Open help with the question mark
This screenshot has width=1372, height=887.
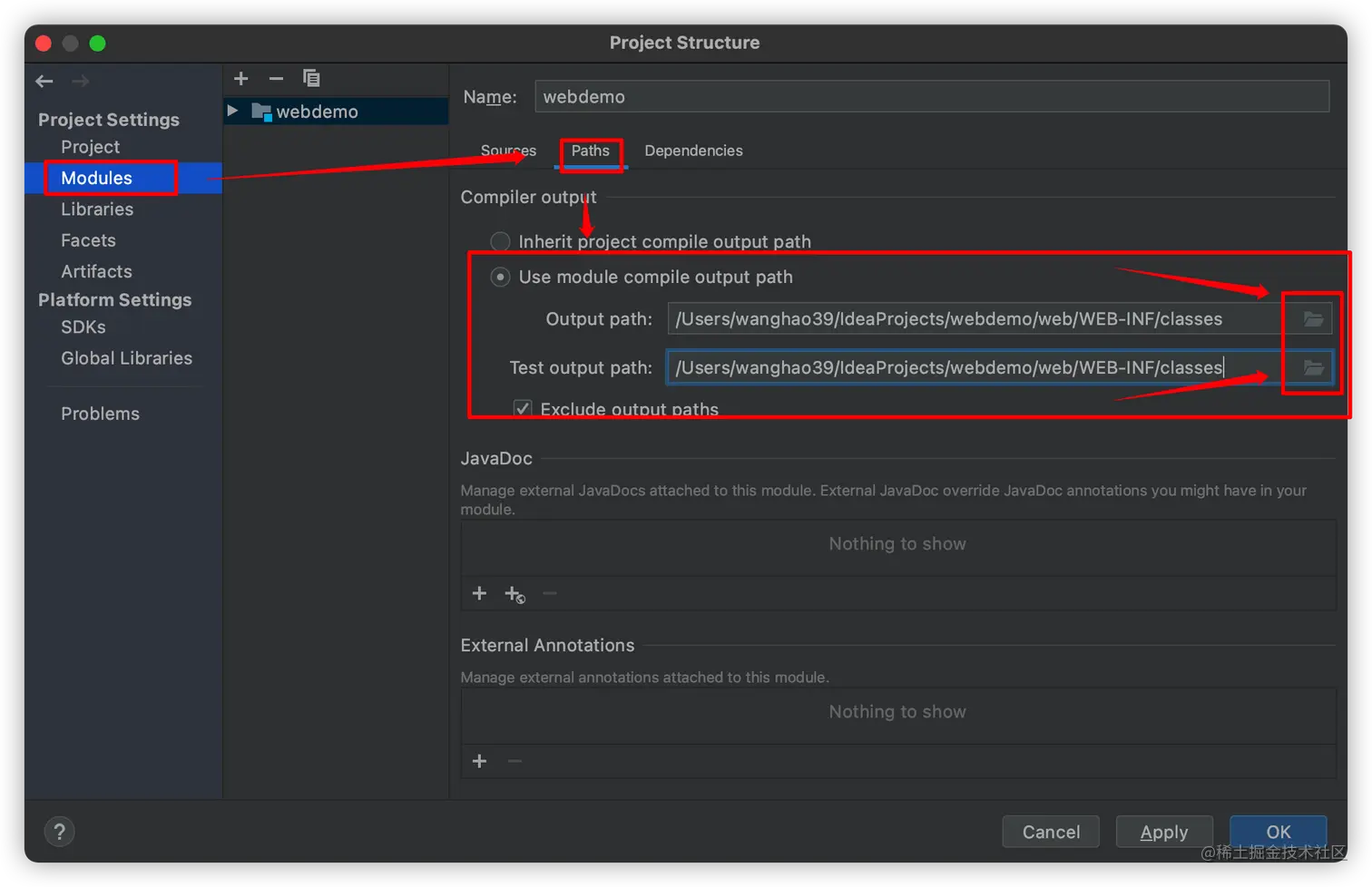coord(60,832)
